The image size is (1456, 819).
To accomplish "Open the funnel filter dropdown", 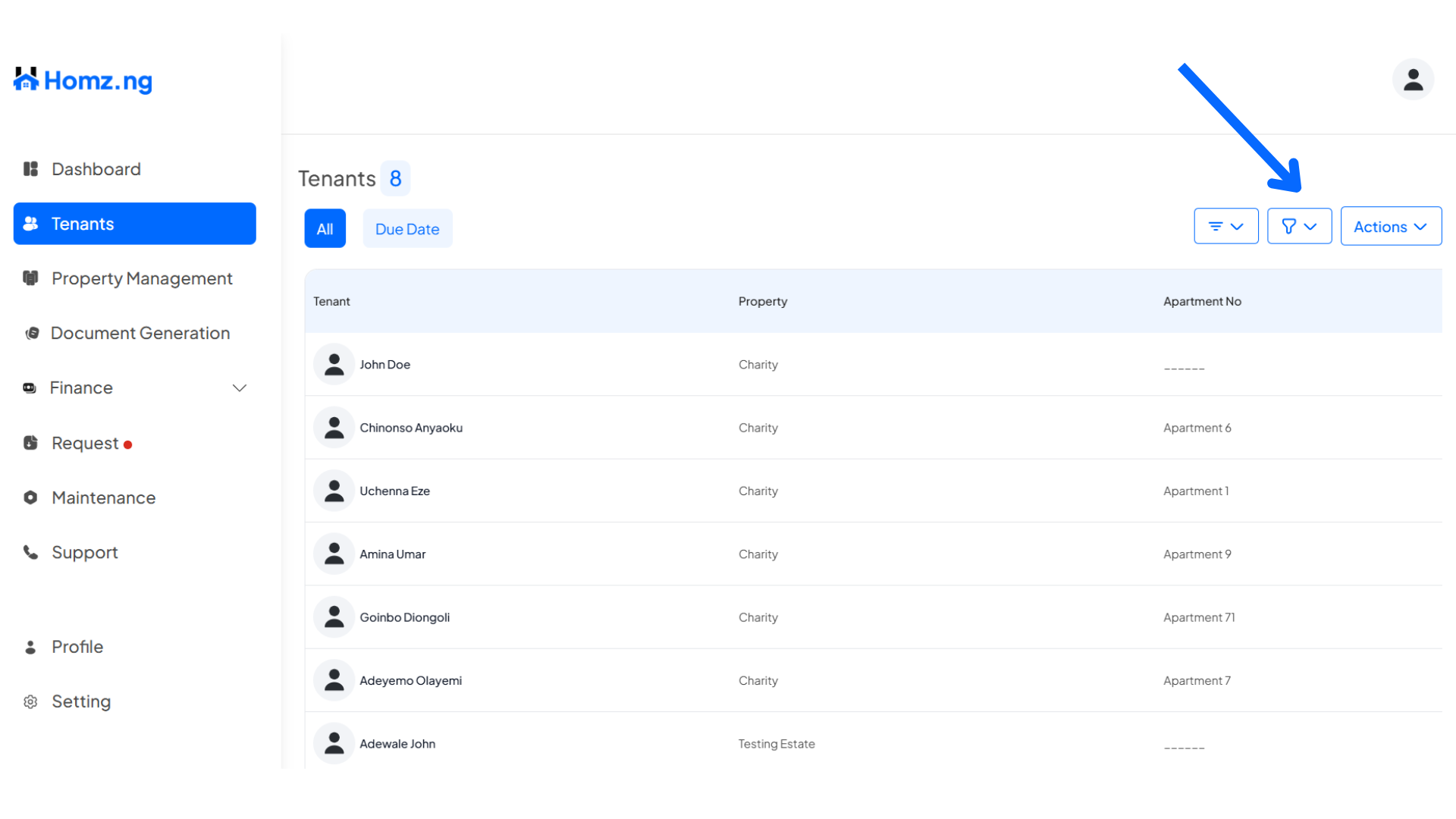I will pyautogui.click(x=1300, y=226).
